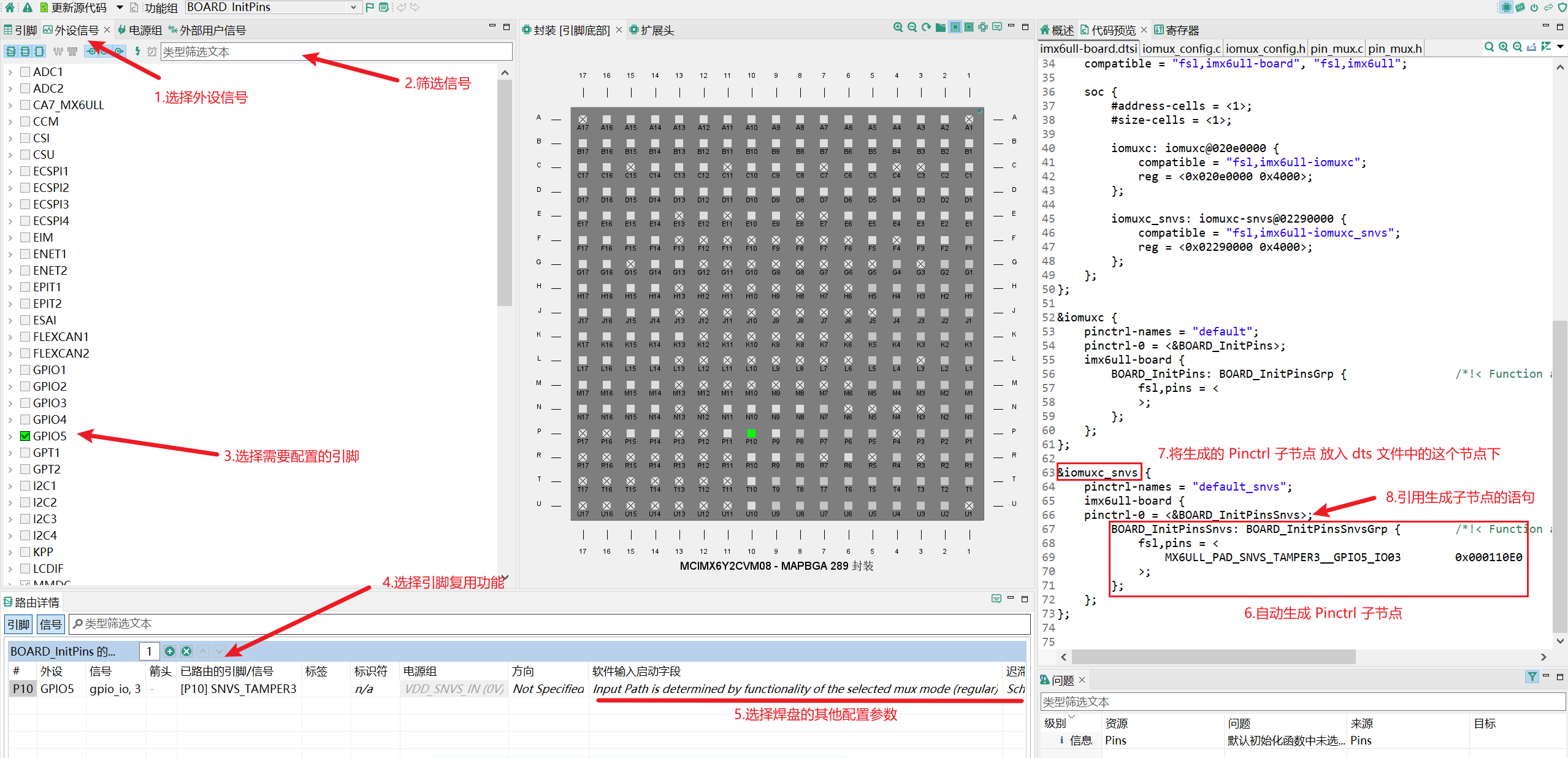
Task: Click the lightning bolt icon in signals toolbar
Action: click(137, 52)
